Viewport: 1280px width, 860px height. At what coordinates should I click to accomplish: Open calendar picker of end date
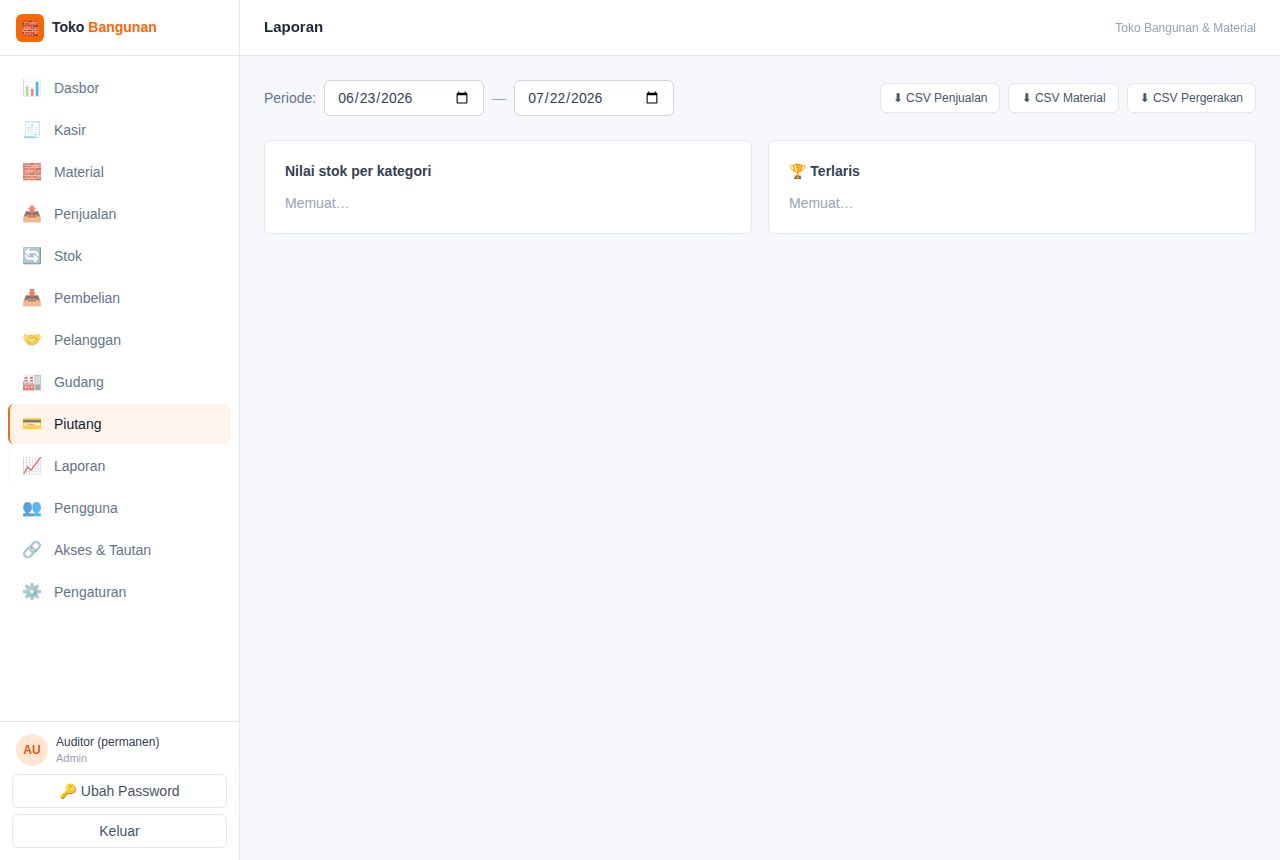(x=652, y=98)
